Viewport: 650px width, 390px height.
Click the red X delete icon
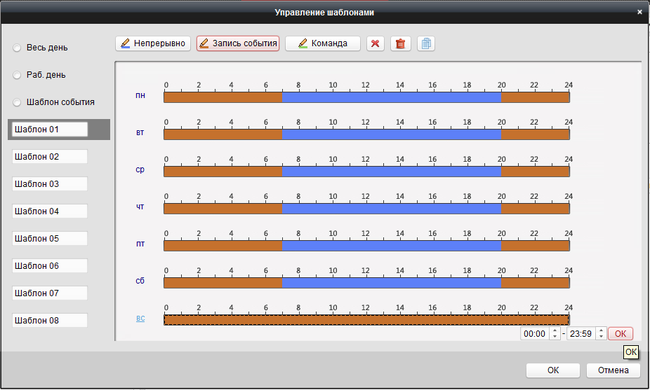[x=375, y=44]
